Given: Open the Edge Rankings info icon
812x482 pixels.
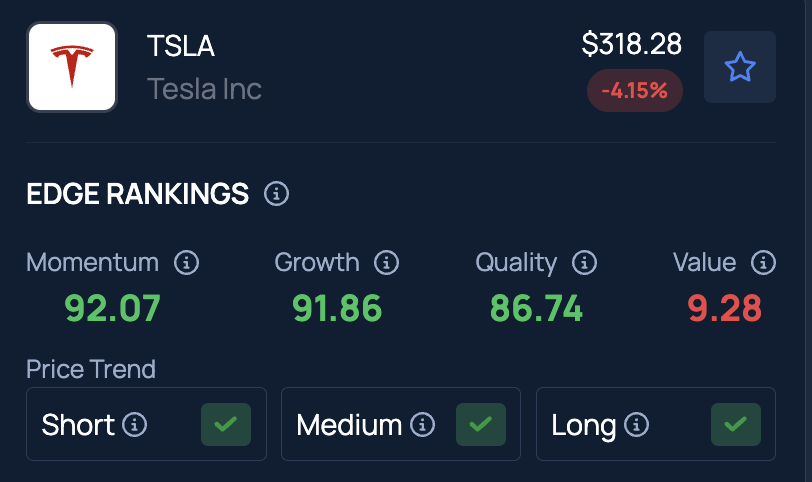Looking at the screenshot, I should tap(277, 194).
